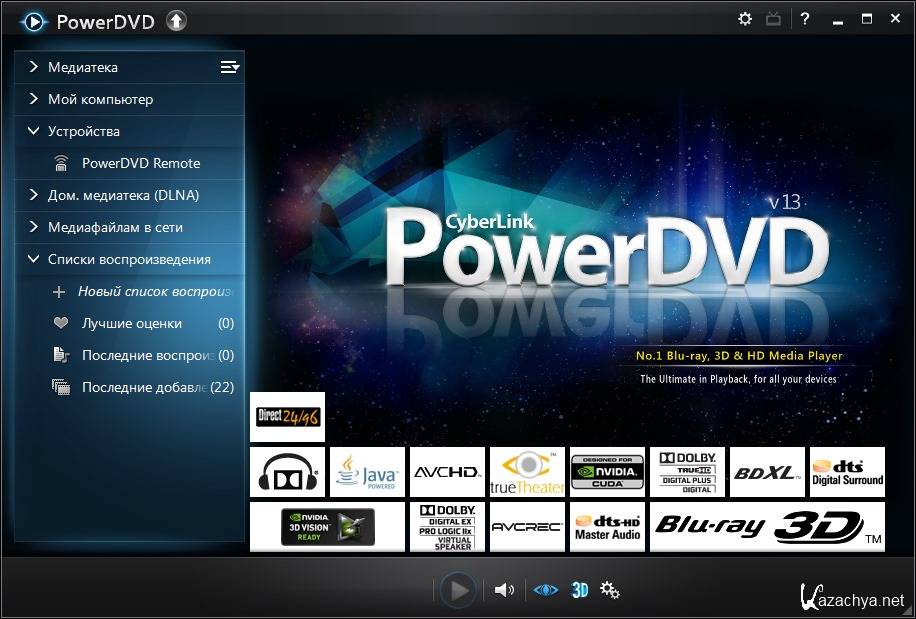916x619 pixels.
Task: Open Лучшие оценки playlist
Action: pos(131,323)
